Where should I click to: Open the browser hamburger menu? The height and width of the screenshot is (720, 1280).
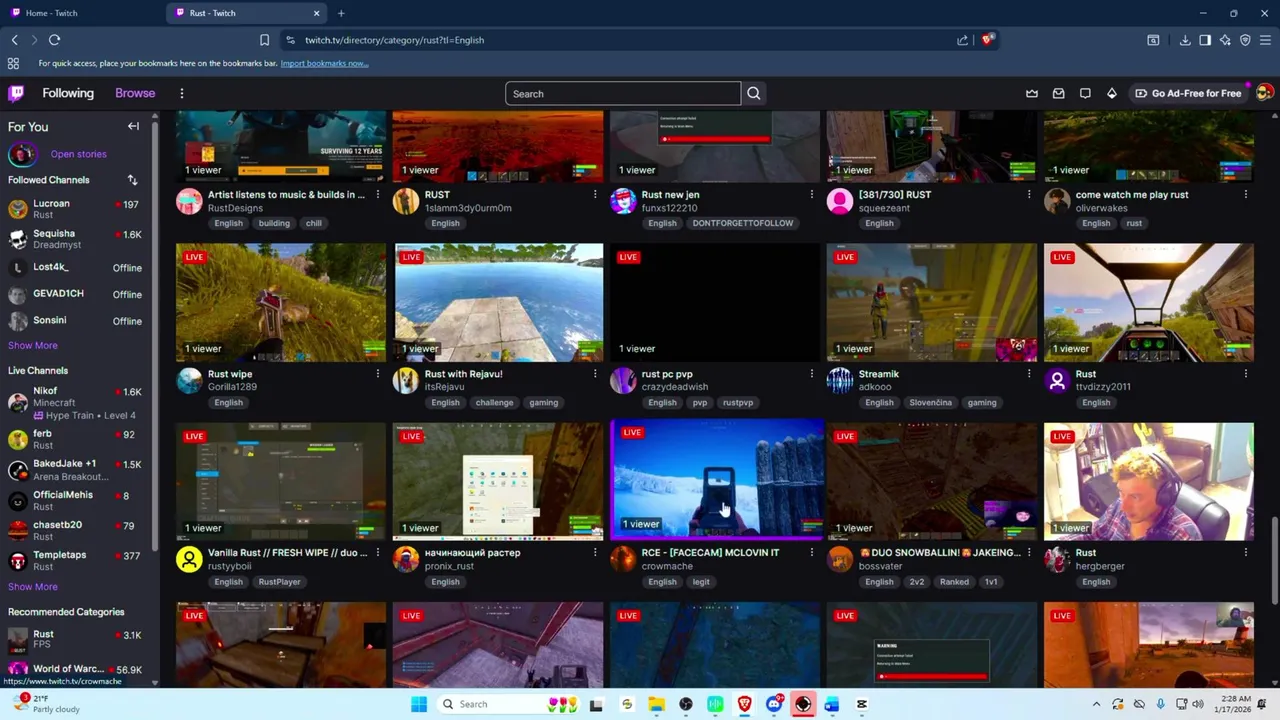pos(1265,40)
